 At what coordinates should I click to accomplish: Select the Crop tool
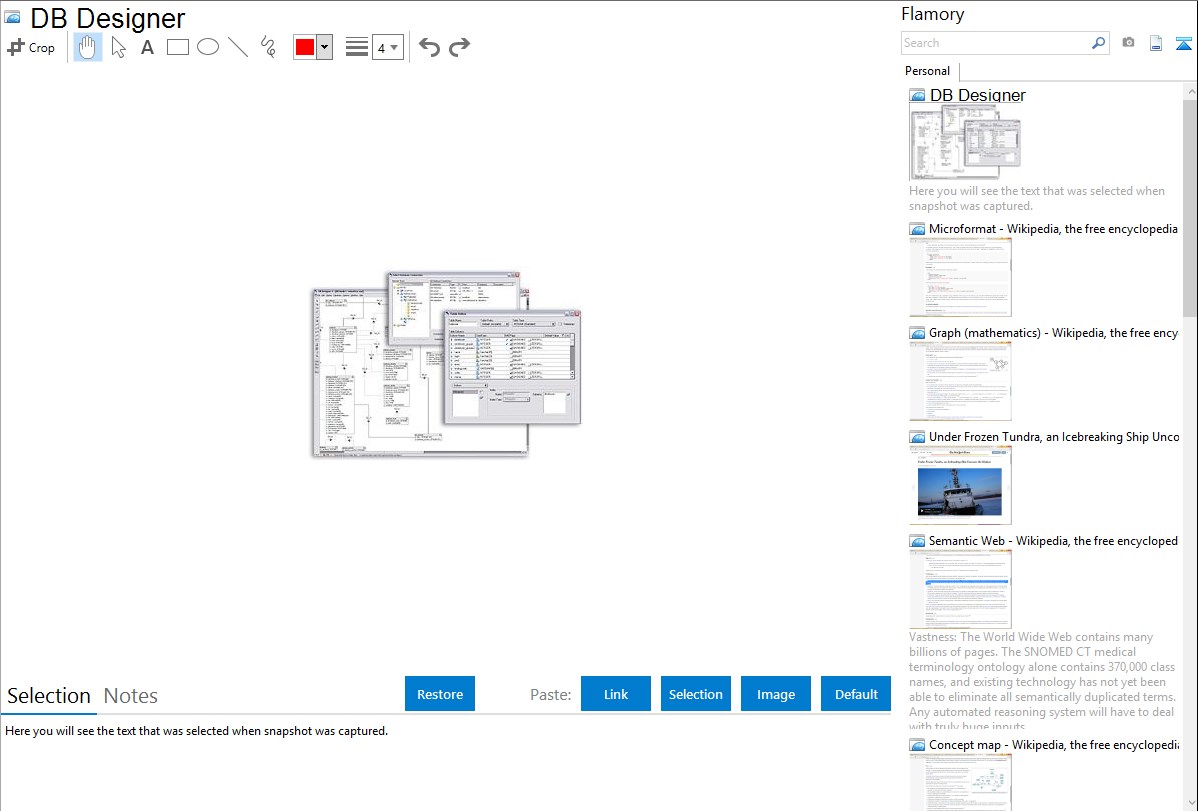click(31, 47)
